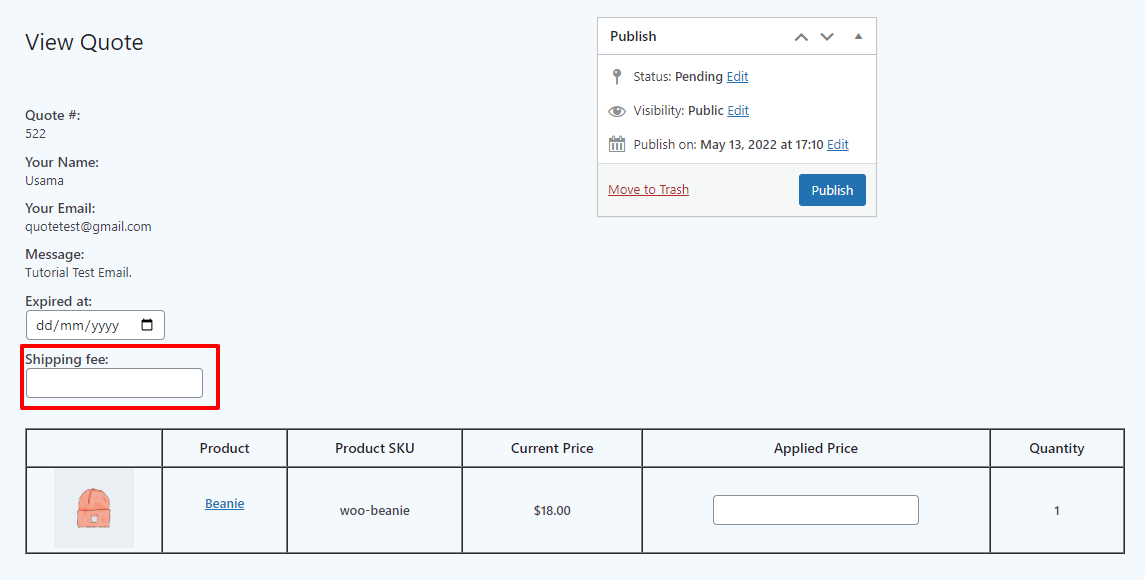Click the publish date calendar icon

pos(617,144)
